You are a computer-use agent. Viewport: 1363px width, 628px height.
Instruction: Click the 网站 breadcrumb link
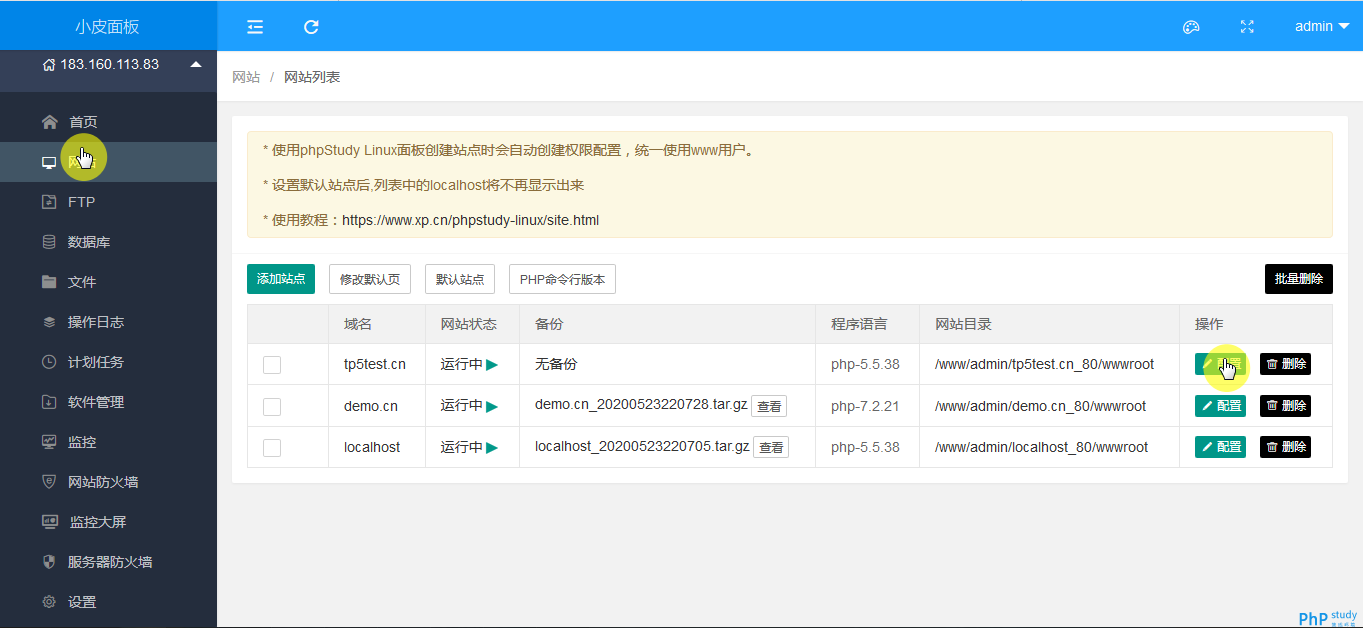[246, 77]
